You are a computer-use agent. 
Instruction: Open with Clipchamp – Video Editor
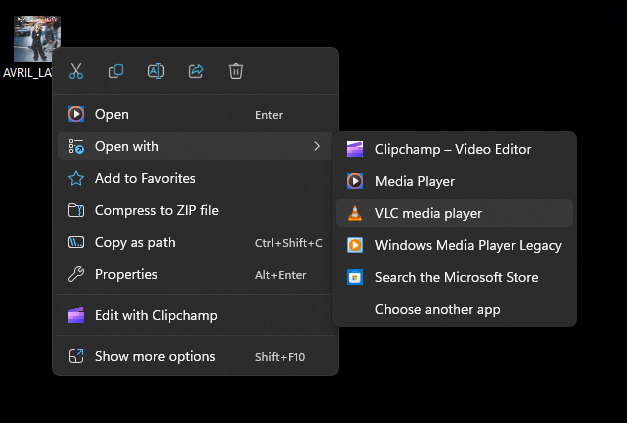454,149
